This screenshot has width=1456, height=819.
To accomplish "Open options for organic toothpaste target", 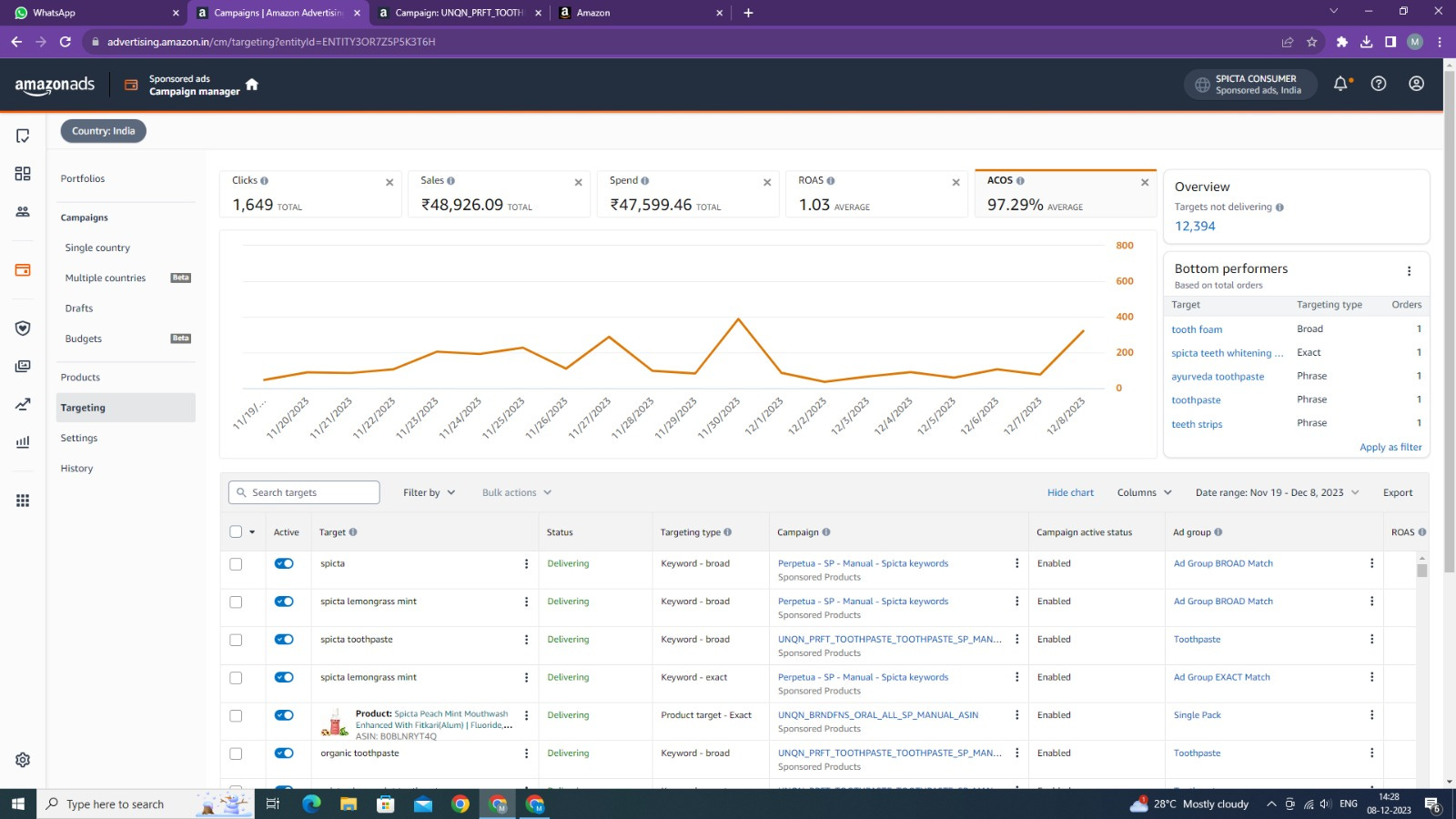I will click(526, 753).
